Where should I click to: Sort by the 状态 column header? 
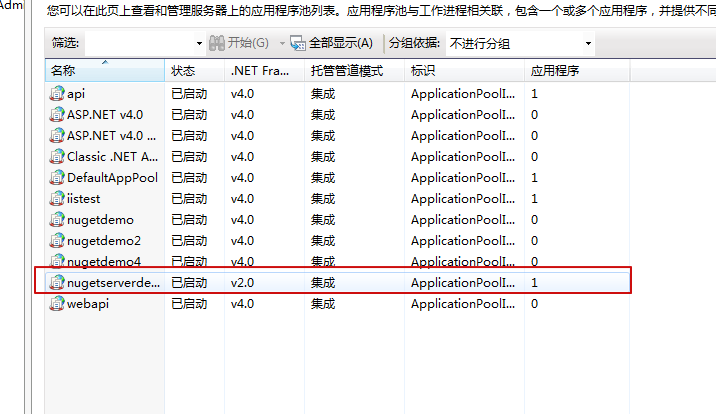pyautogui.click(x=195, y=71)
